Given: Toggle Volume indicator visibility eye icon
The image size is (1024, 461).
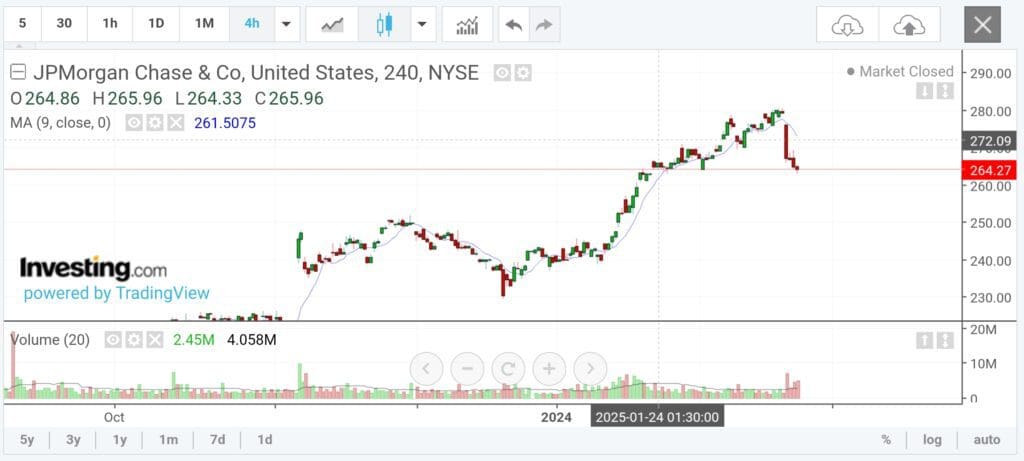Looking at the screenshot, I should click(x=113, y=340).
